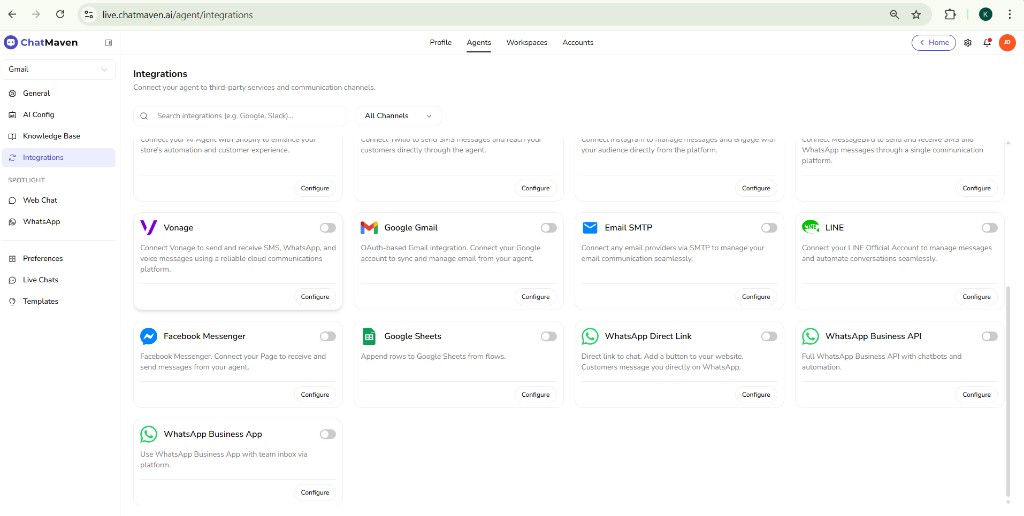Open Knowledge Base in the sidebar
Screen dimensions: 1024x516
pyautogui.click(x=59, y=137)
